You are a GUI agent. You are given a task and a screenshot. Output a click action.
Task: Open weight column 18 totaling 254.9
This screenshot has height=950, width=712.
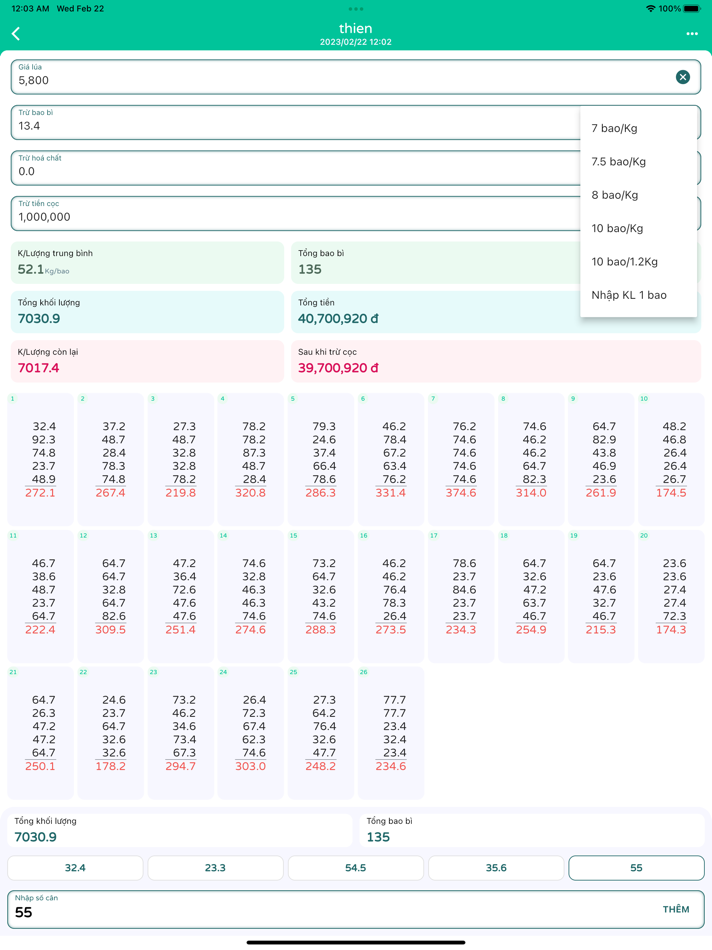[531, 596]
